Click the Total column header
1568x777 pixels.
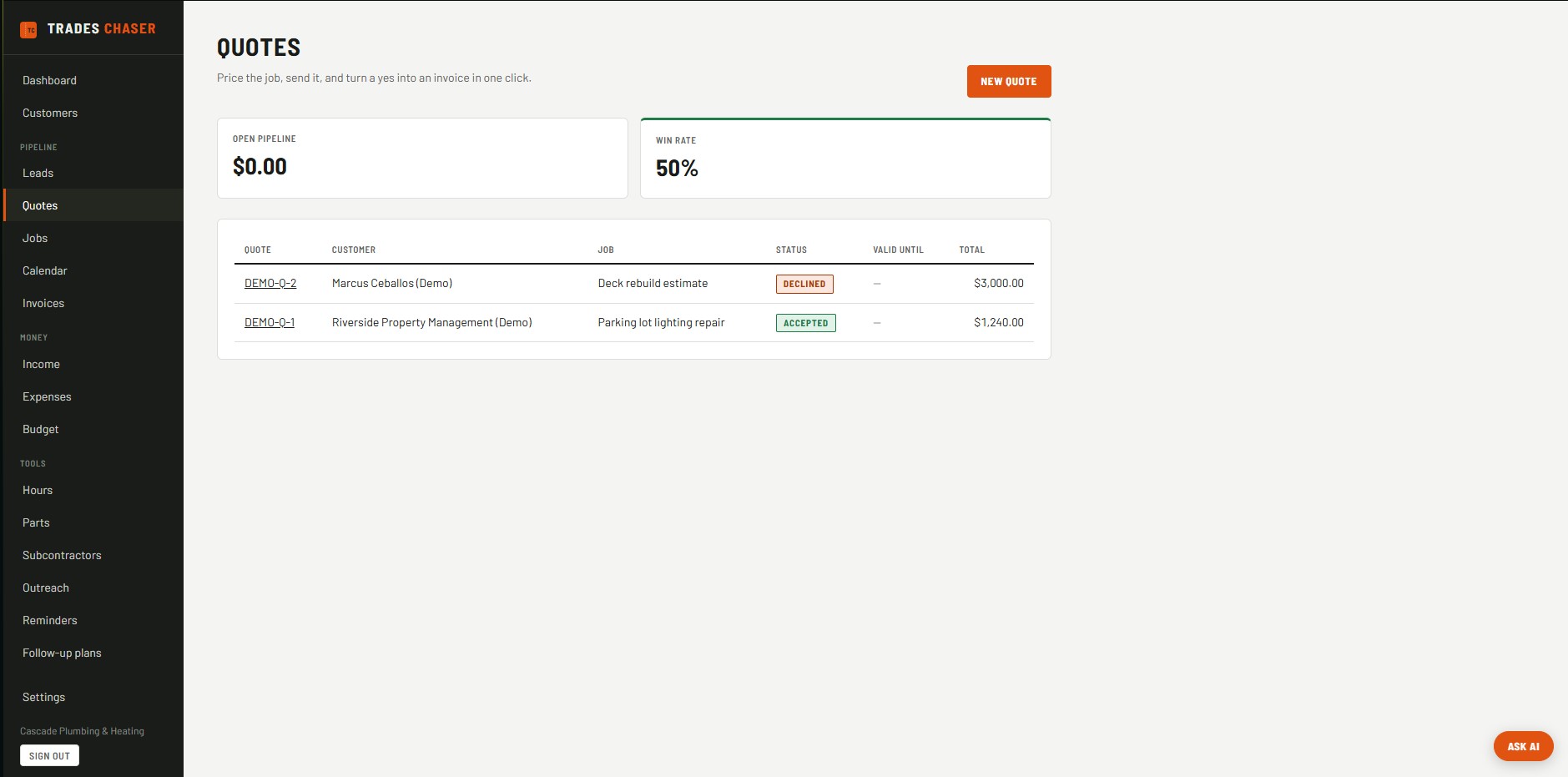[x=972, y=250]
